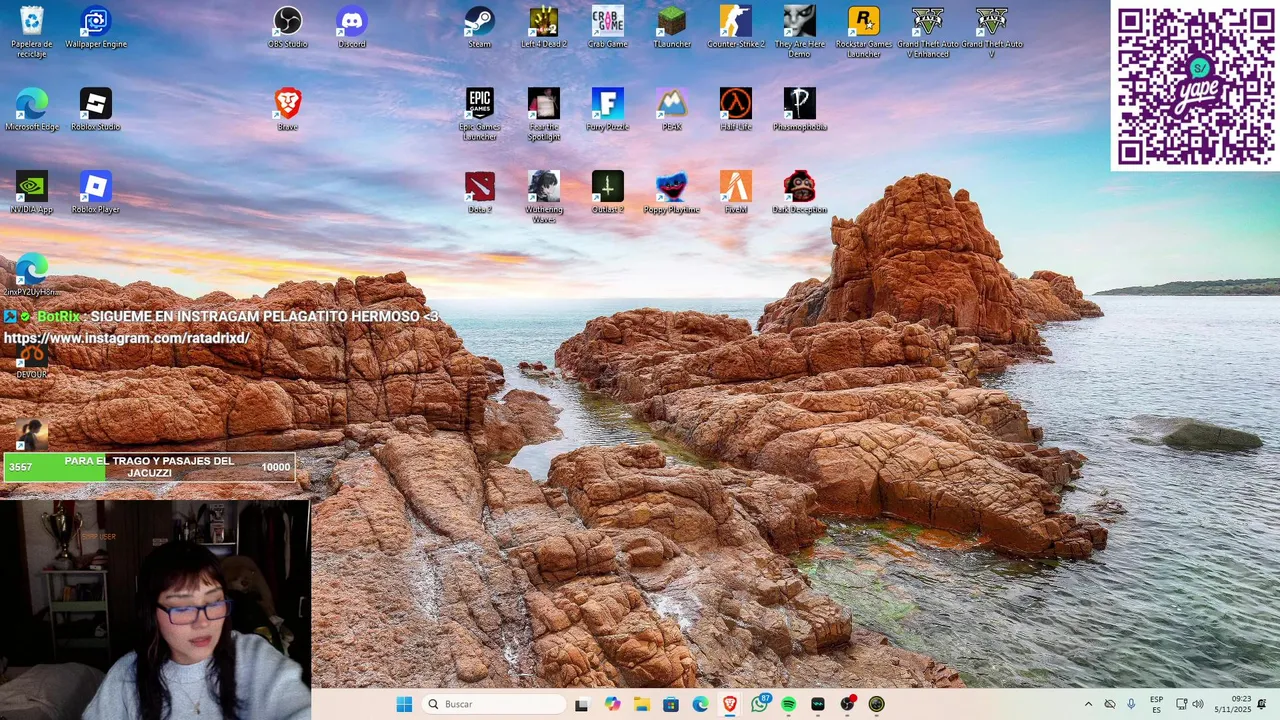Image resolution: width=1280 pixels, height=720 pixels.
Task: Select the Dark Deception shortcut
Action: coord(800,193)
